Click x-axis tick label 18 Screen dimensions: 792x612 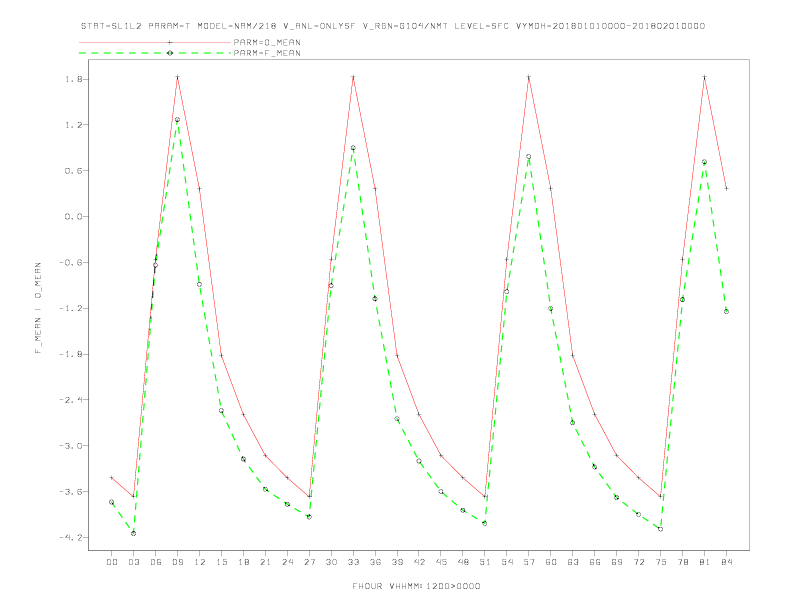click(243, 562)
